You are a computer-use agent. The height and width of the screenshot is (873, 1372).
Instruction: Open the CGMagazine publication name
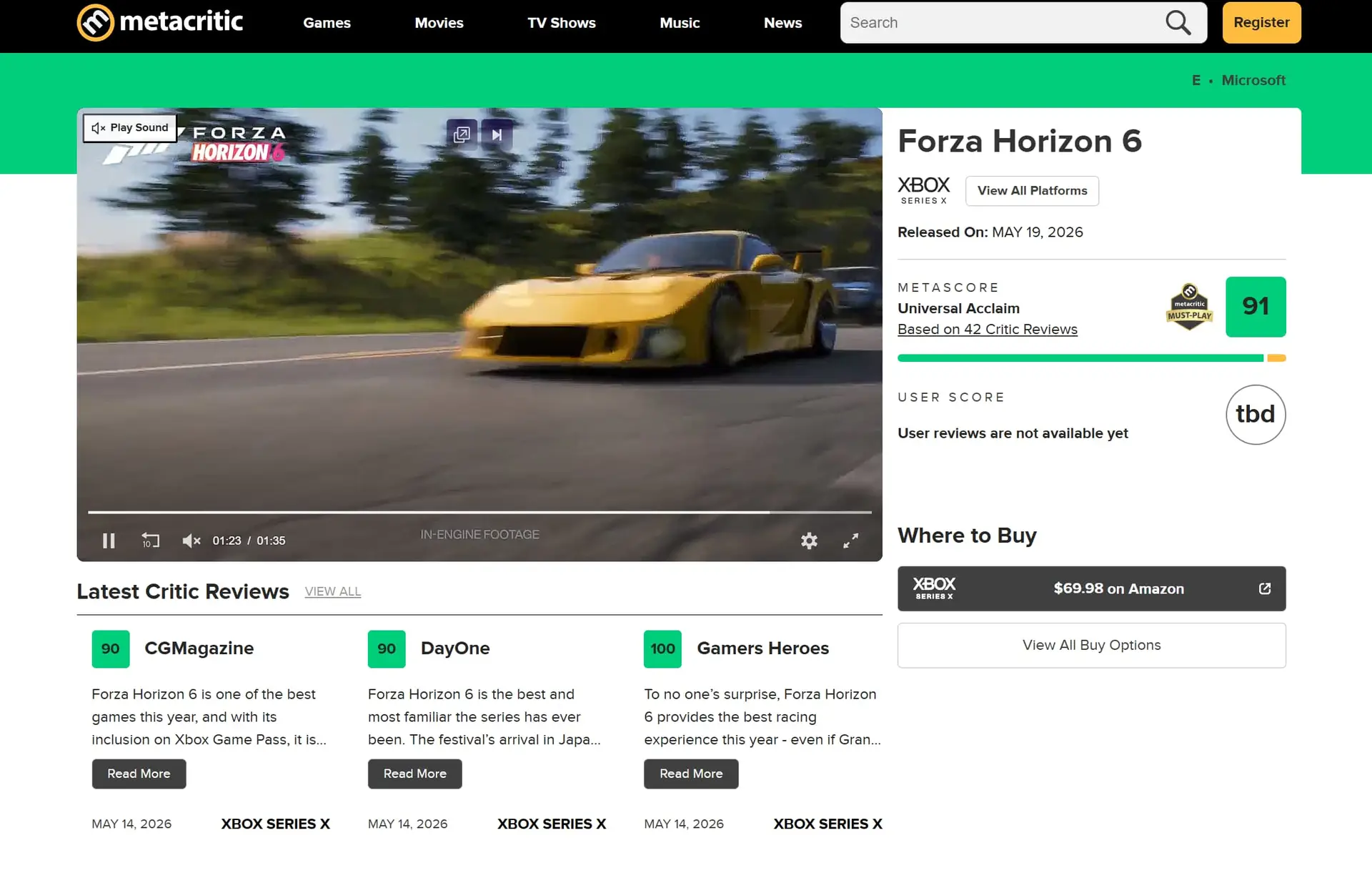click(199, 648)
